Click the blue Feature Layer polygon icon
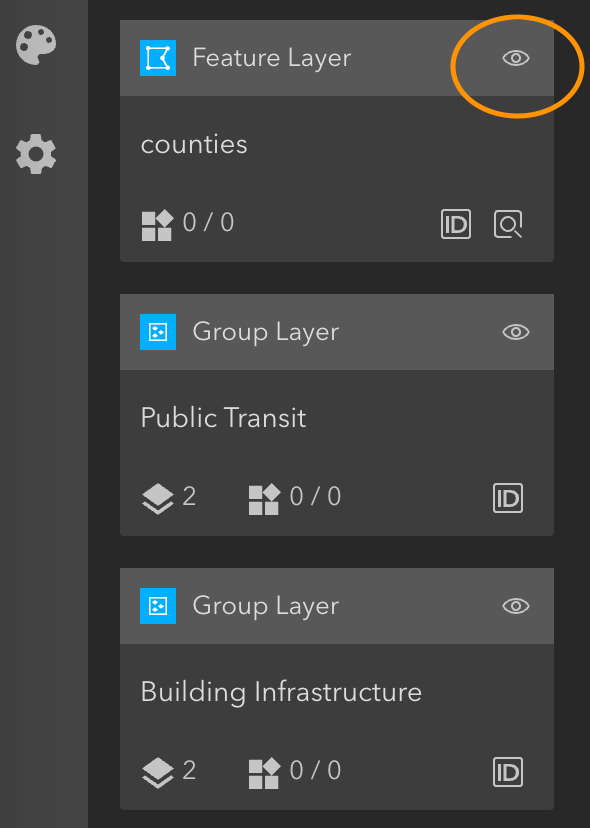This screenshot has height=828, width=590. coord(158,58)
